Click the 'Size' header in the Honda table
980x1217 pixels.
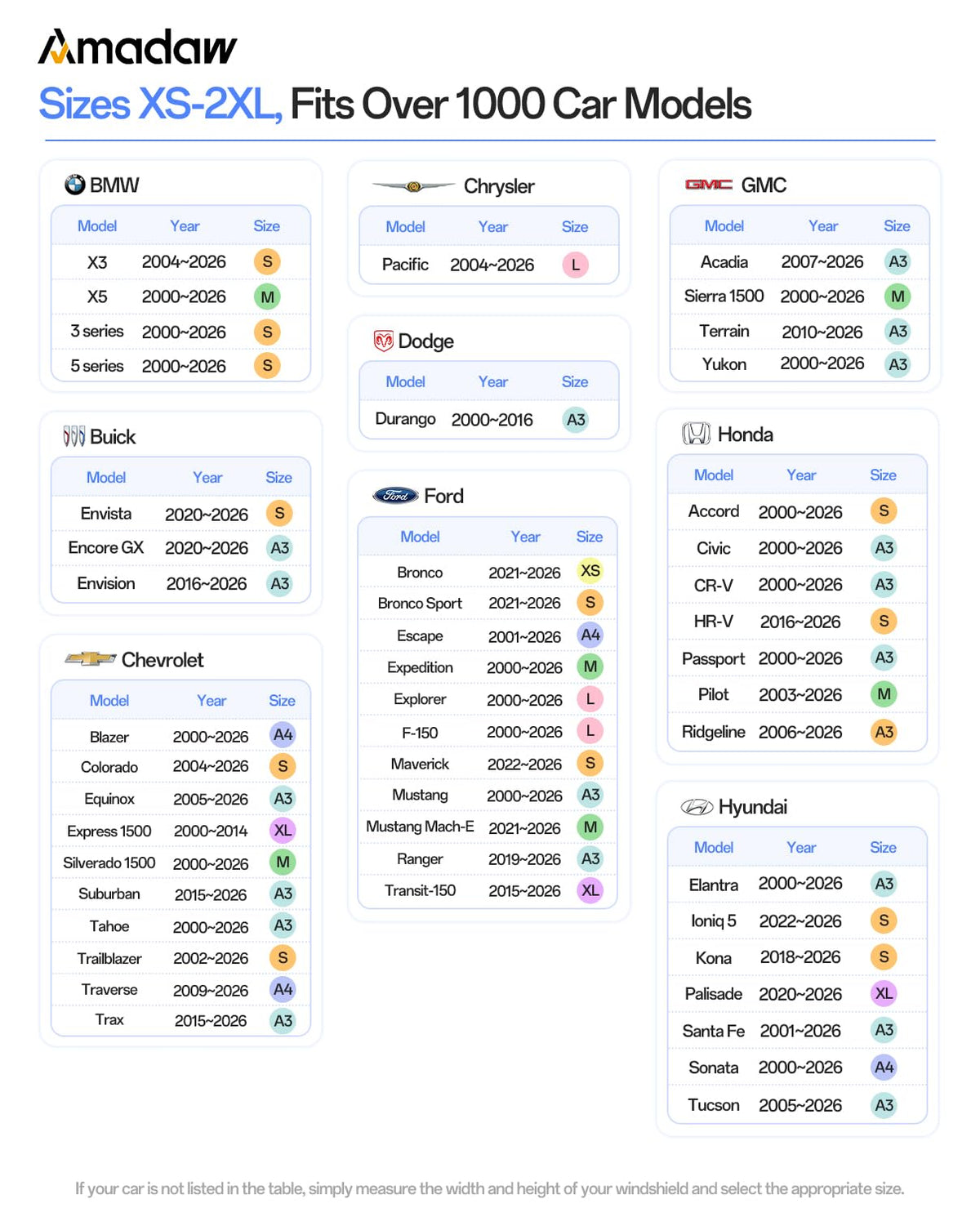[x=883, y=475]
